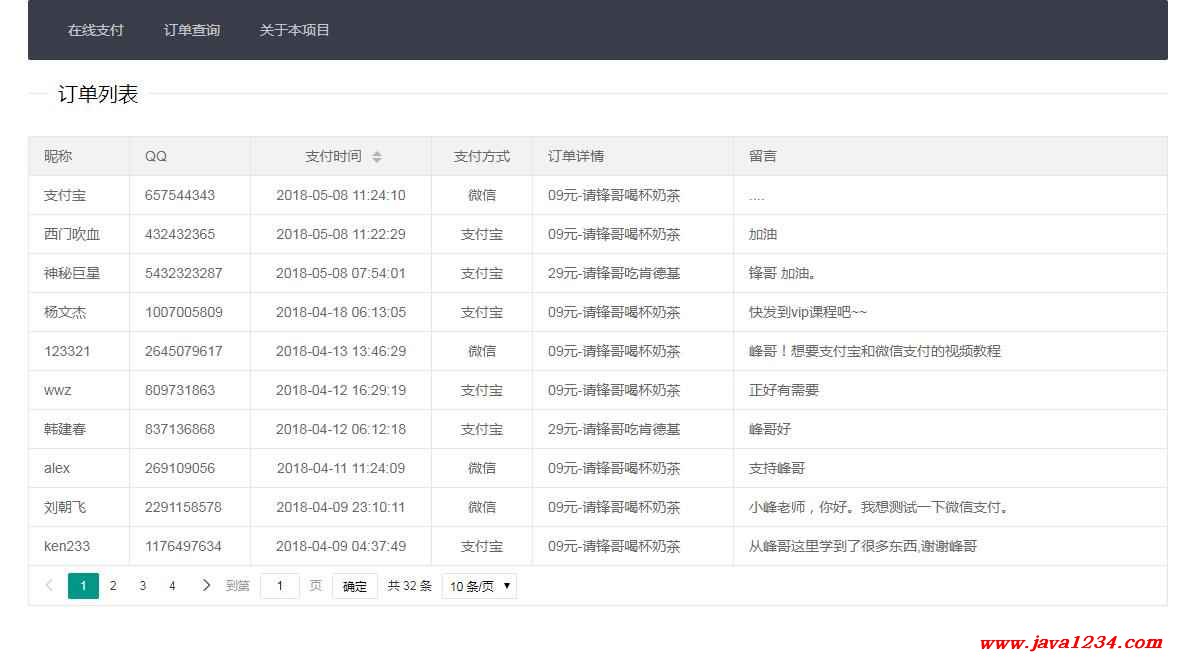Click 29元 order detail in 韩建春 row
1177x666 pixels.
click(x=614, y=429)
